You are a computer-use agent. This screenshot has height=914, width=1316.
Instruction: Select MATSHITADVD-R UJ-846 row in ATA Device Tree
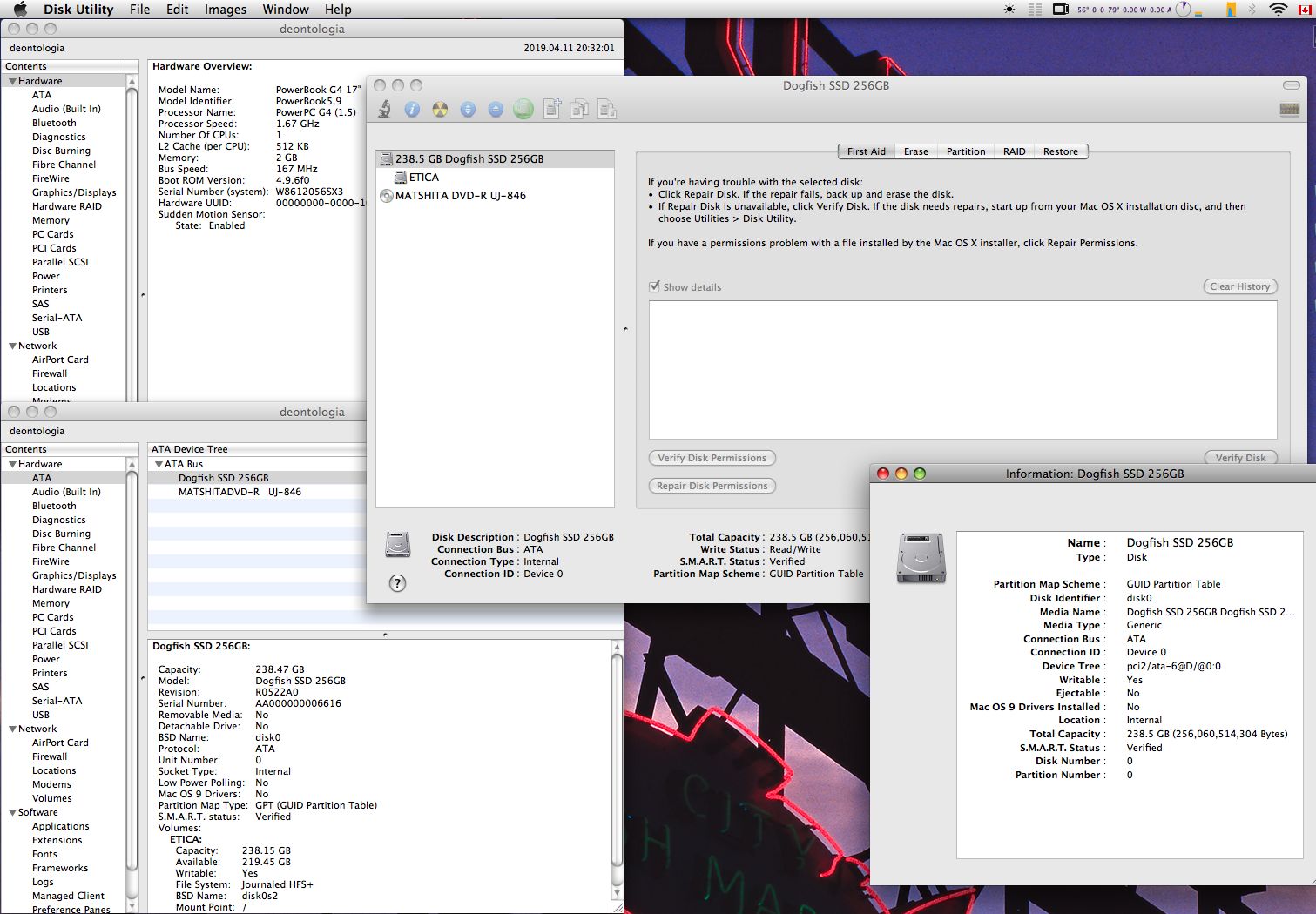coord(256,492)
